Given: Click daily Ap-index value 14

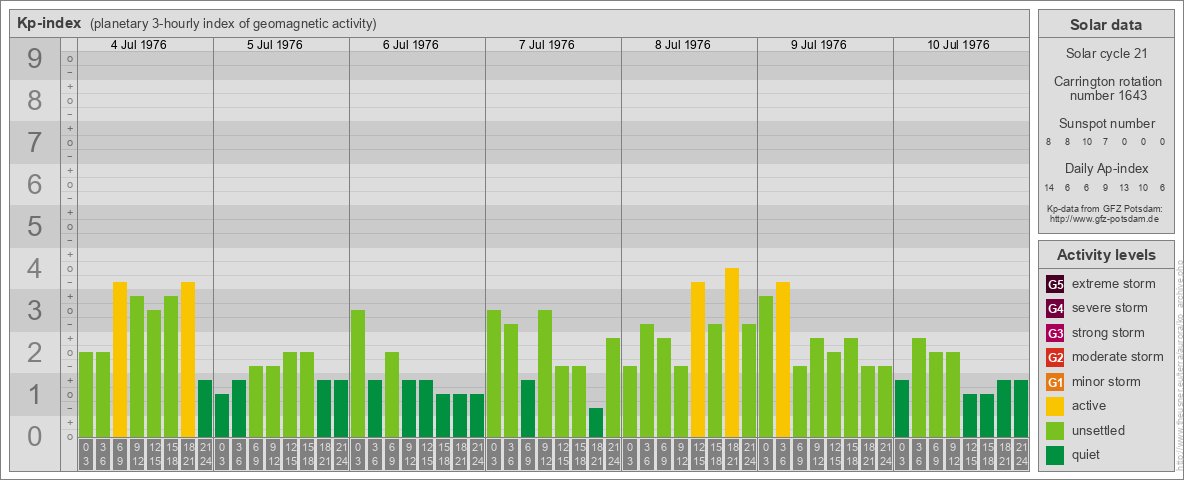Looking at the screenshot, I should coord(1049,187).
